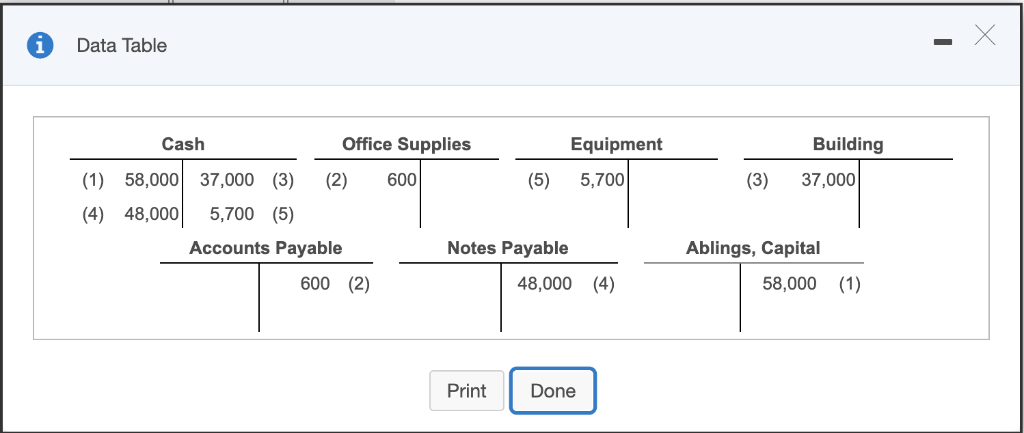
Task: Select the Office Supplies account heading
Action: tap(406, 144)
